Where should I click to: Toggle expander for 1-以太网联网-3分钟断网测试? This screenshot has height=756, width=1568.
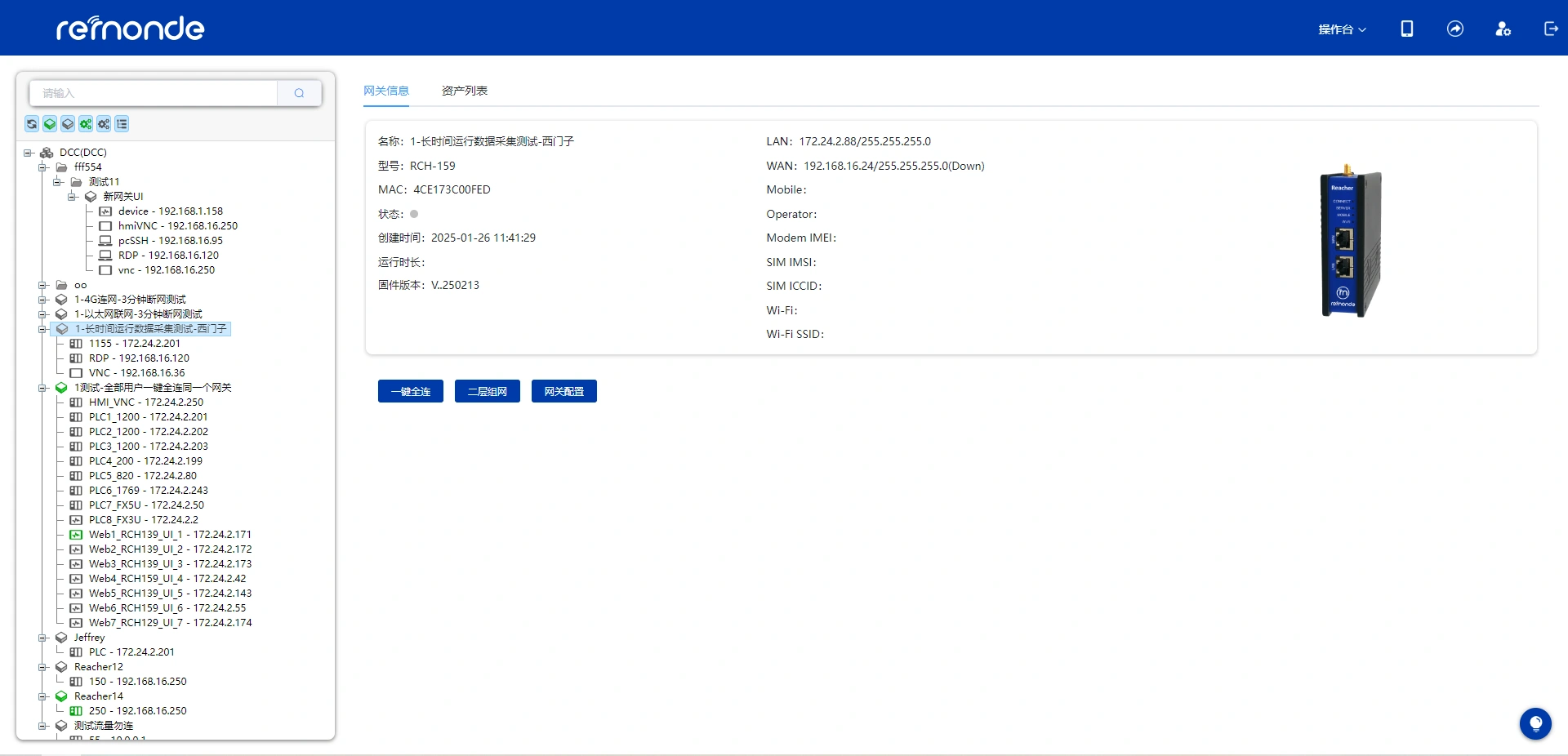coord(42,314)
